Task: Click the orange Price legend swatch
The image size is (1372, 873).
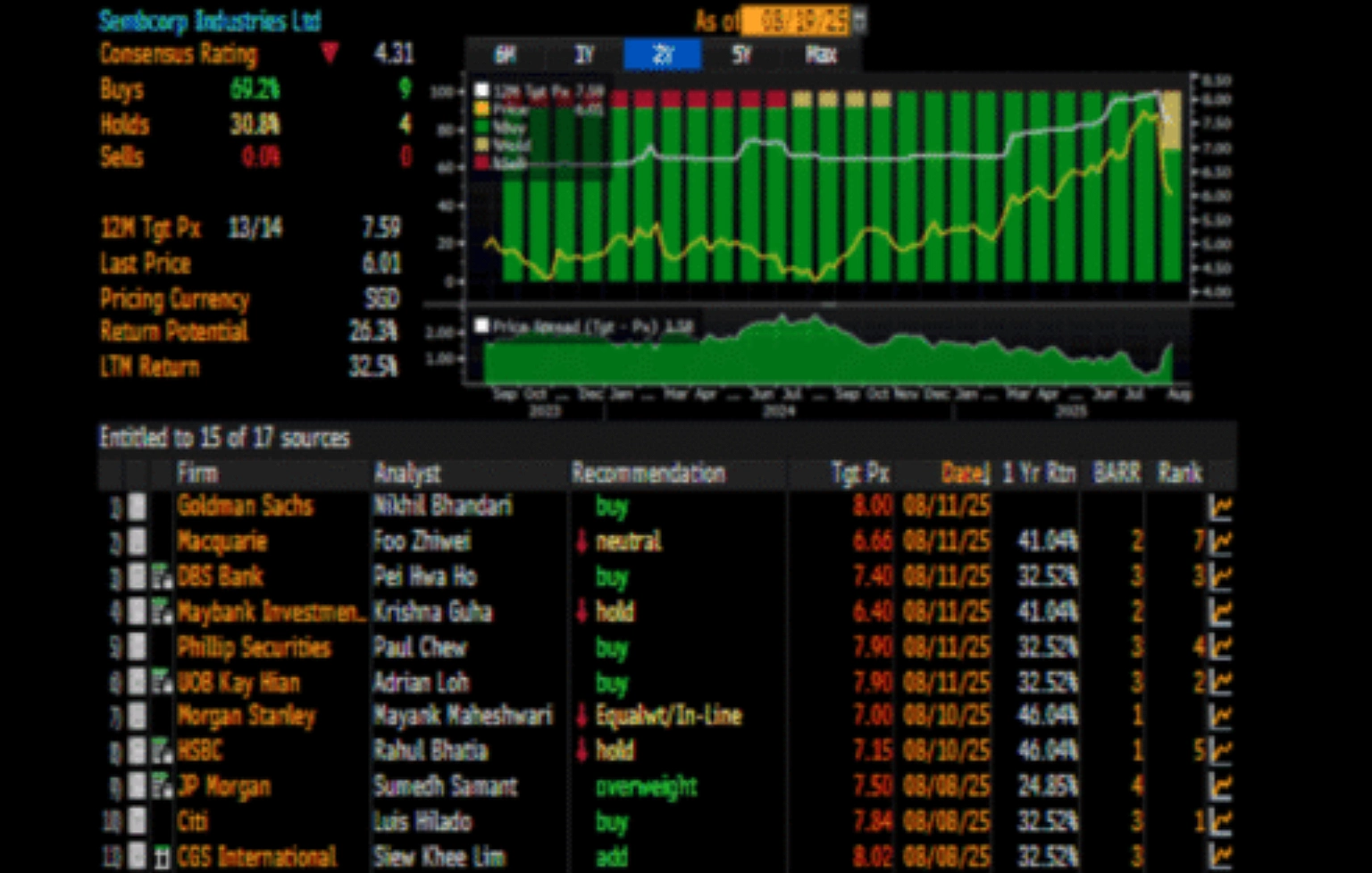Action: click(x=482, y=109)
